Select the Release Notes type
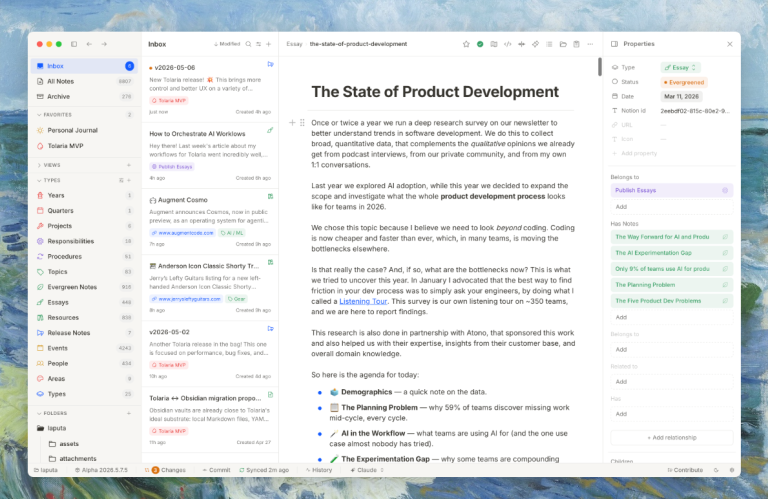 point(85,333)
